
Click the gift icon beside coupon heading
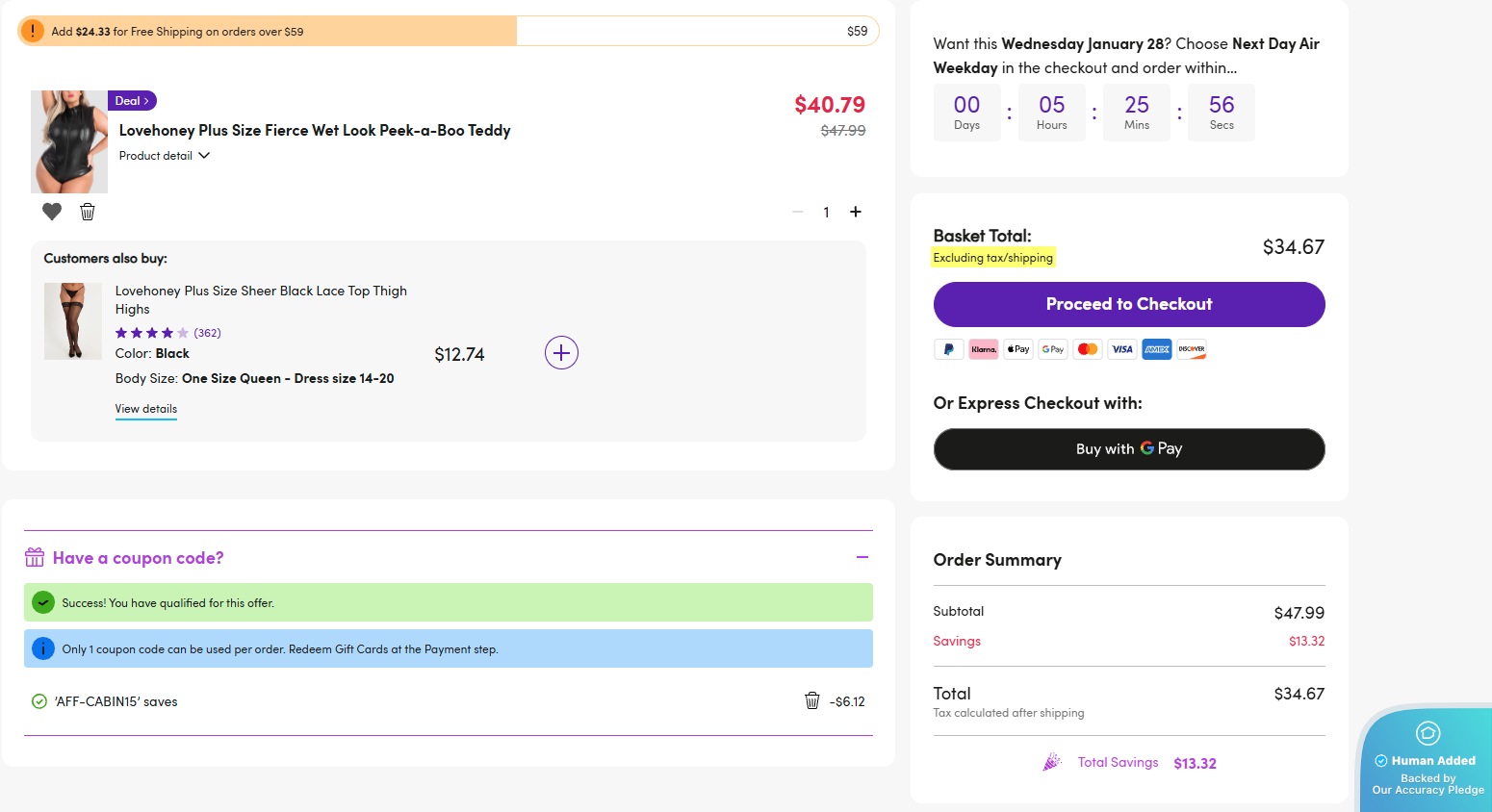pos(35,557)
